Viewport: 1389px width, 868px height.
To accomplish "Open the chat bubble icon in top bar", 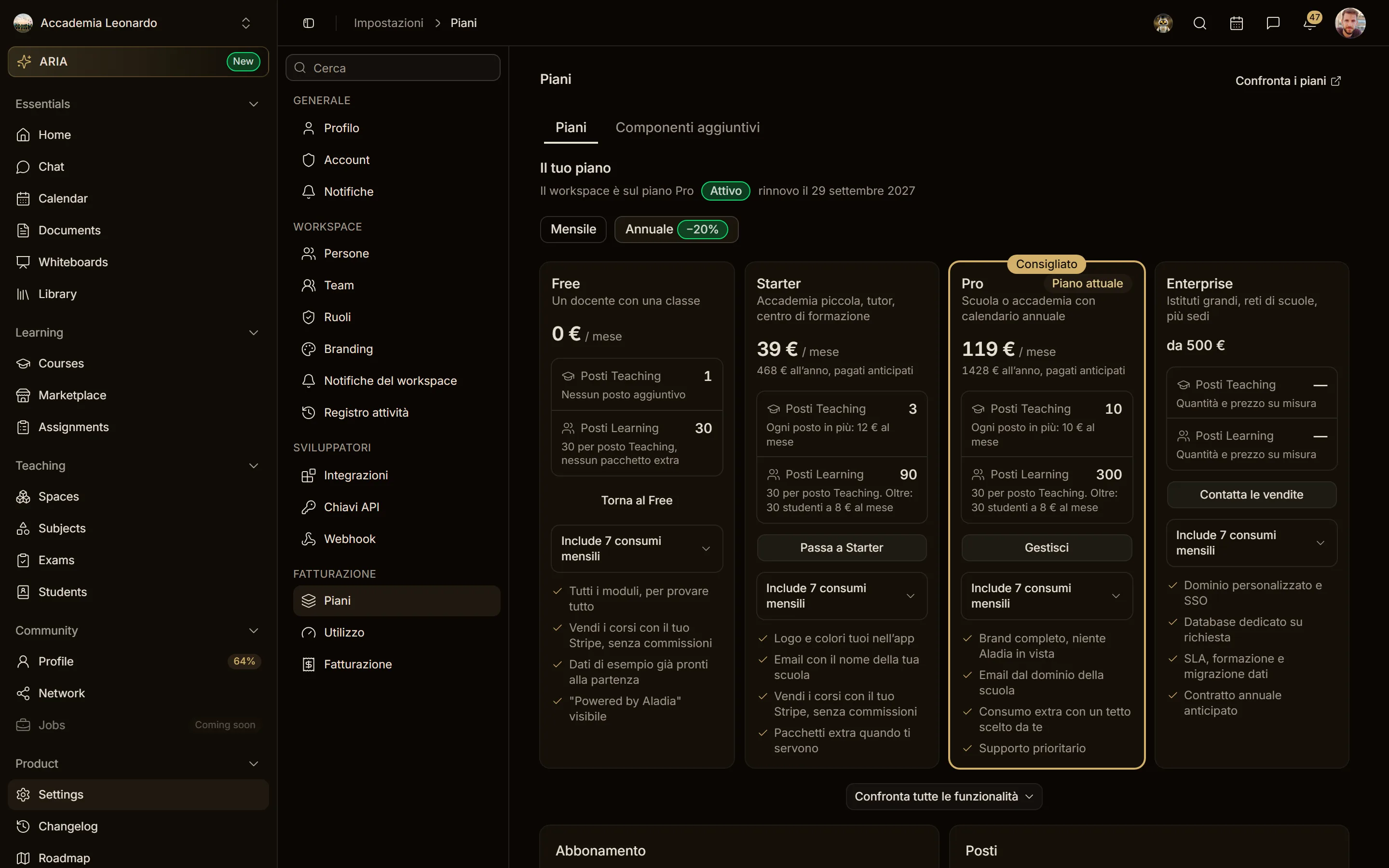I will (1273, 23).
